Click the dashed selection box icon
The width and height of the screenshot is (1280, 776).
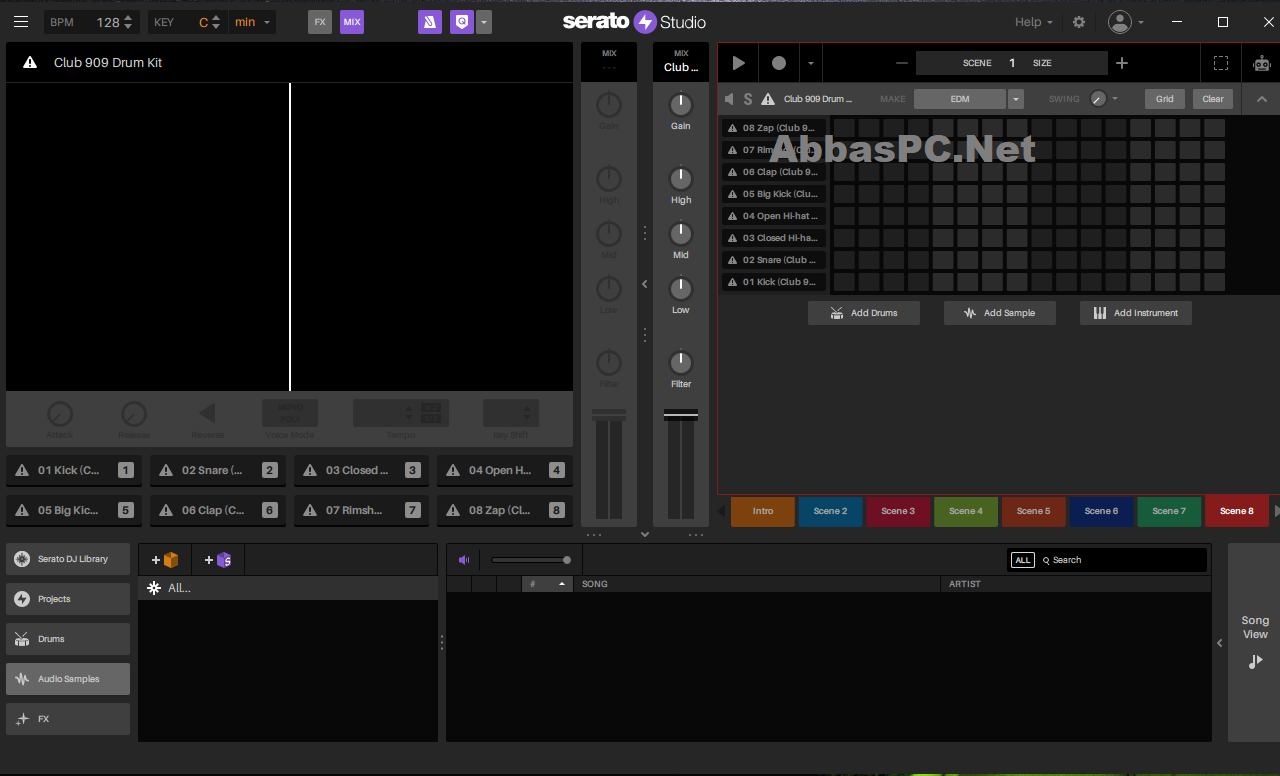pyautogui.click(x=1221, y=63)
